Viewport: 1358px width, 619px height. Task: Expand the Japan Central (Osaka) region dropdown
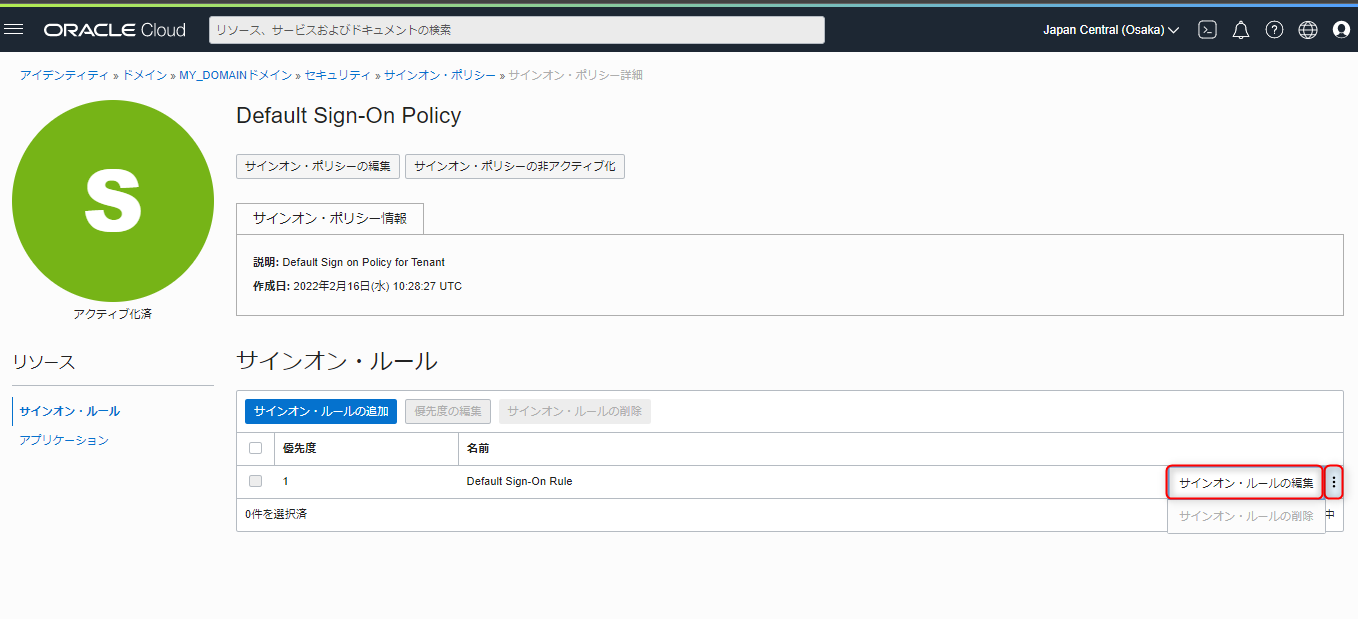click(x=1111, y=30)
